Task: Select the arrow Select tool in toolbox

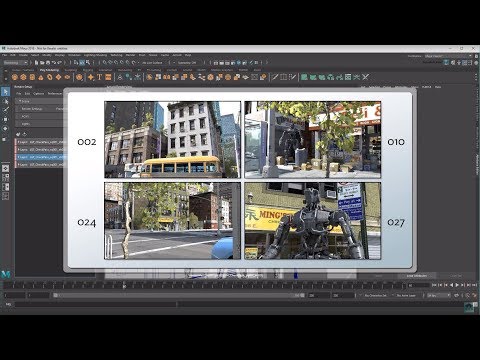Action: tap(6, 92)
